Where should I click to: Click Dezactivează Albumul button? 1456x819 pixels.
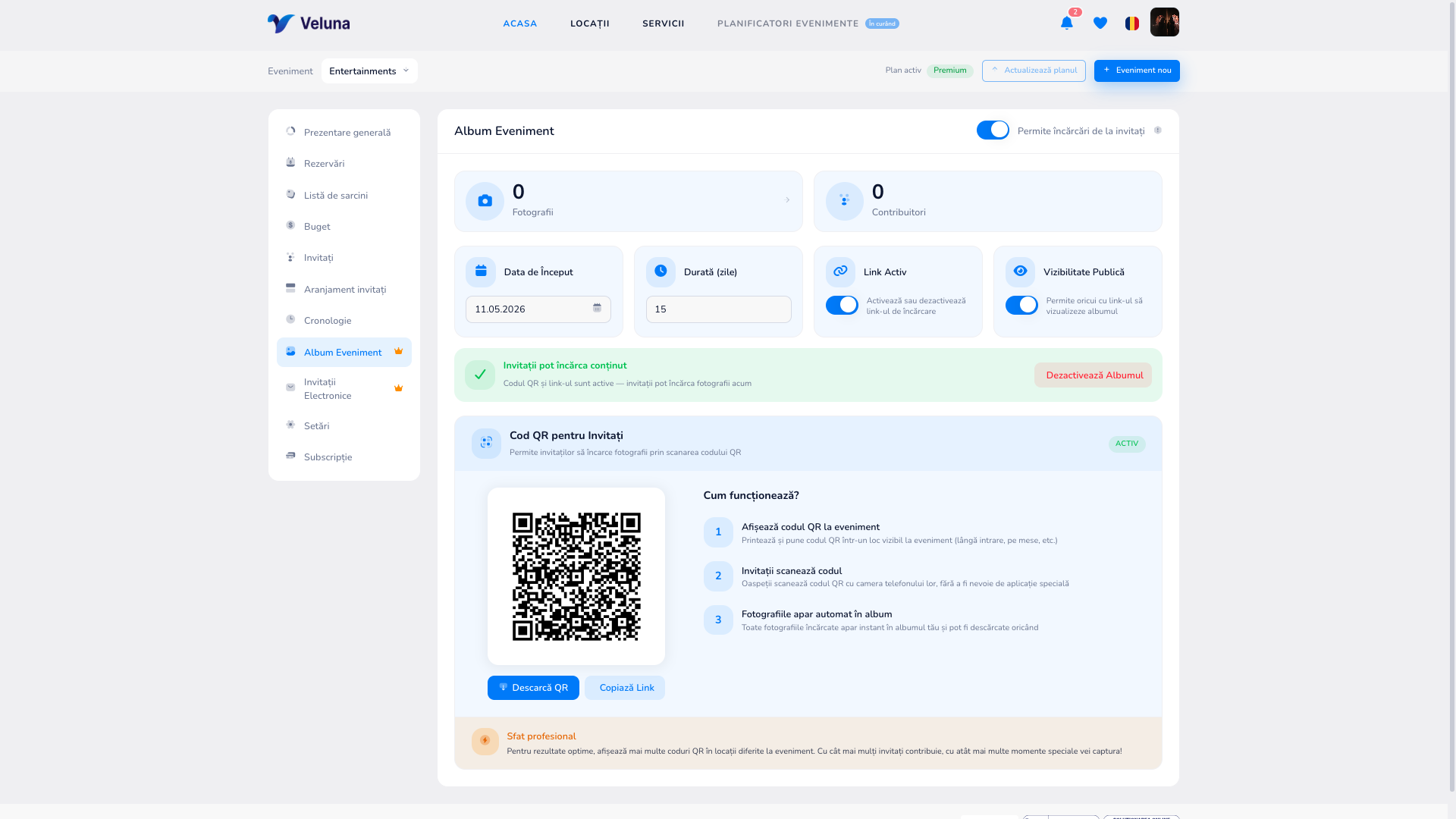click(x=1093, y=375)
